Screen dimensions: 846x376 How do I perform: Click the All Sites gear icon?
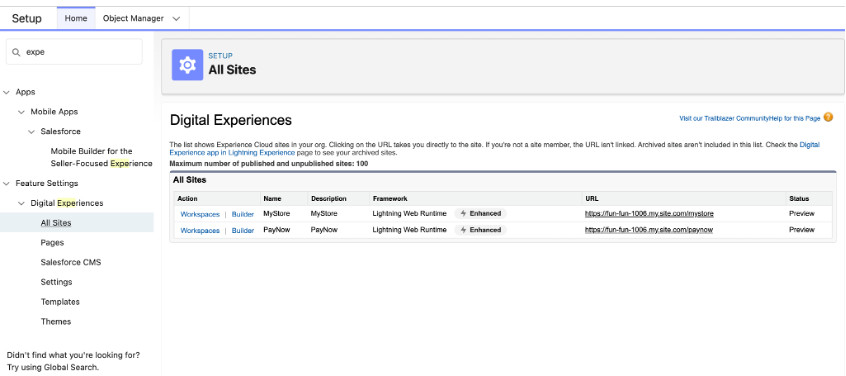click(187, 65)
